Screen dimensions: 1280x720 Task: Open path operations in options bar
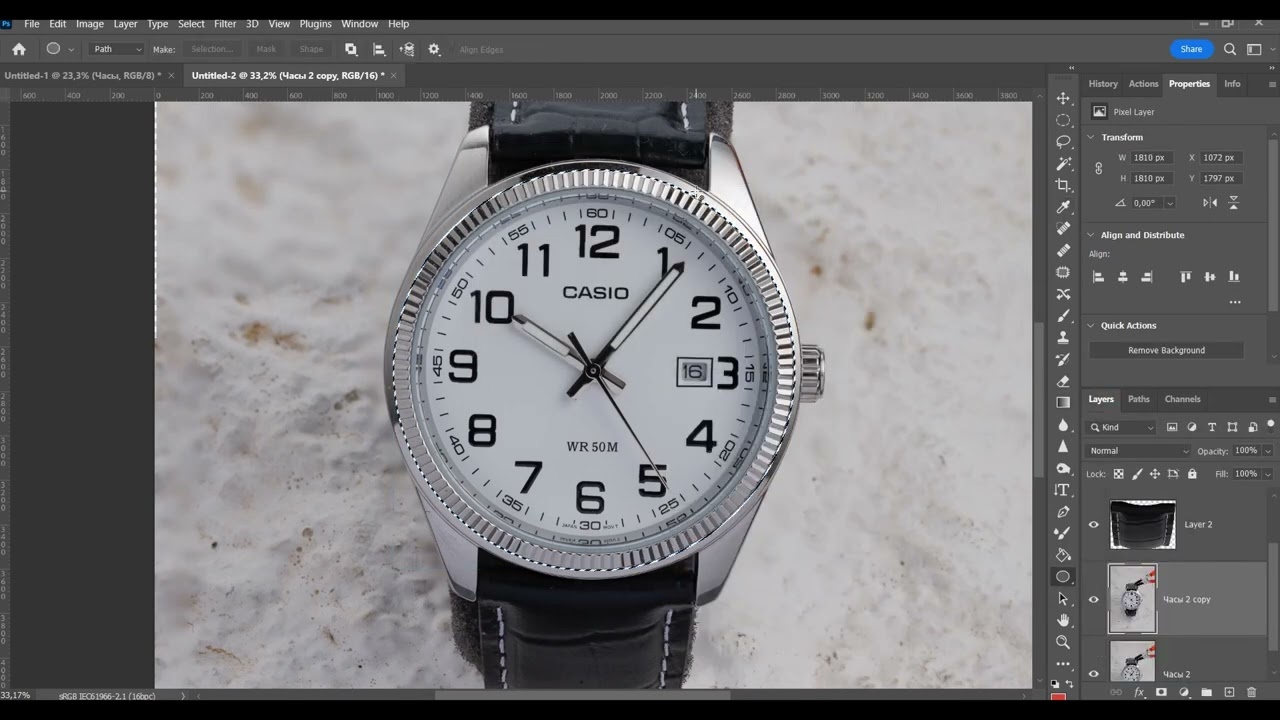tap(351, 49)
